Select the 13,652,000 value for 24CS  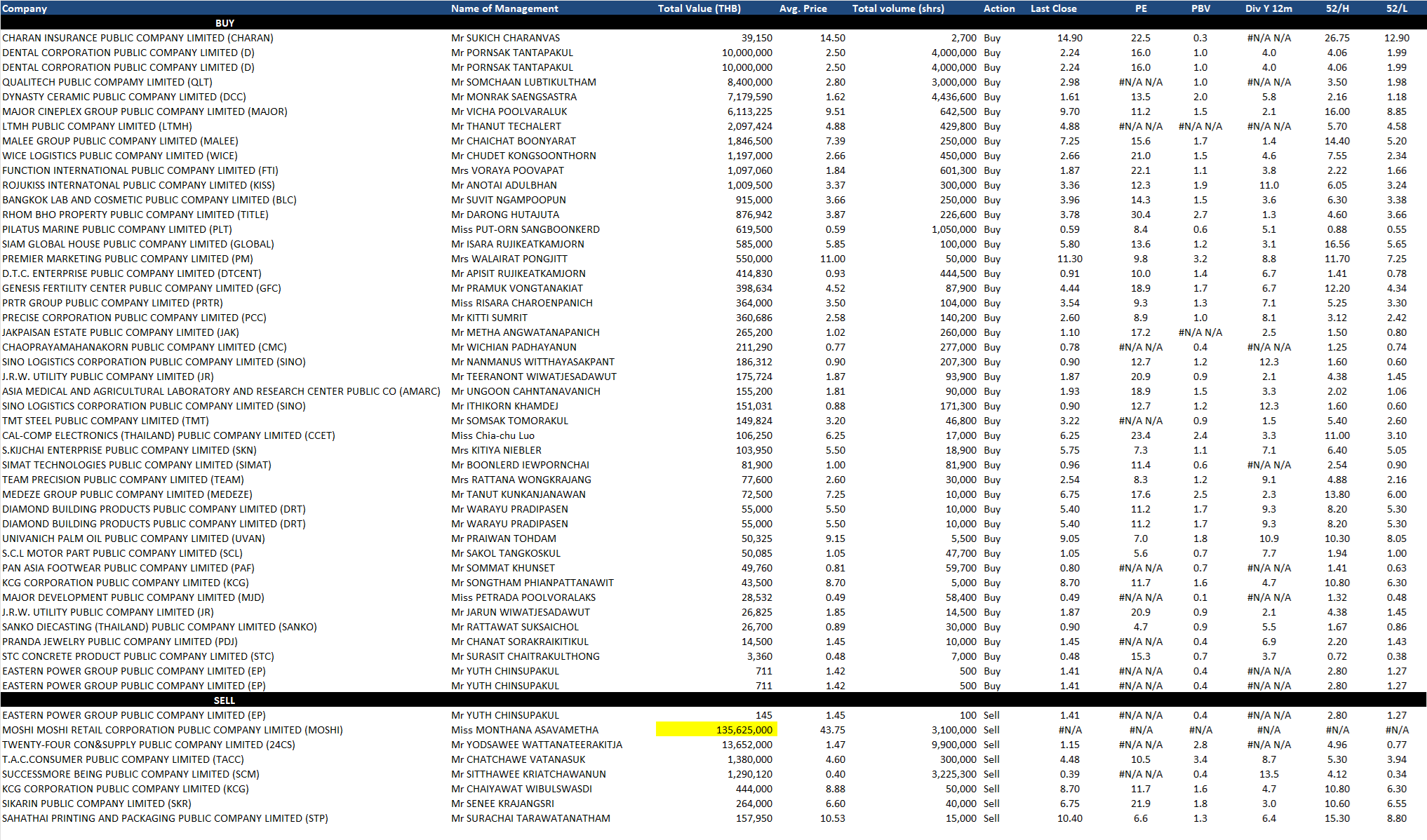click(746, 745)
